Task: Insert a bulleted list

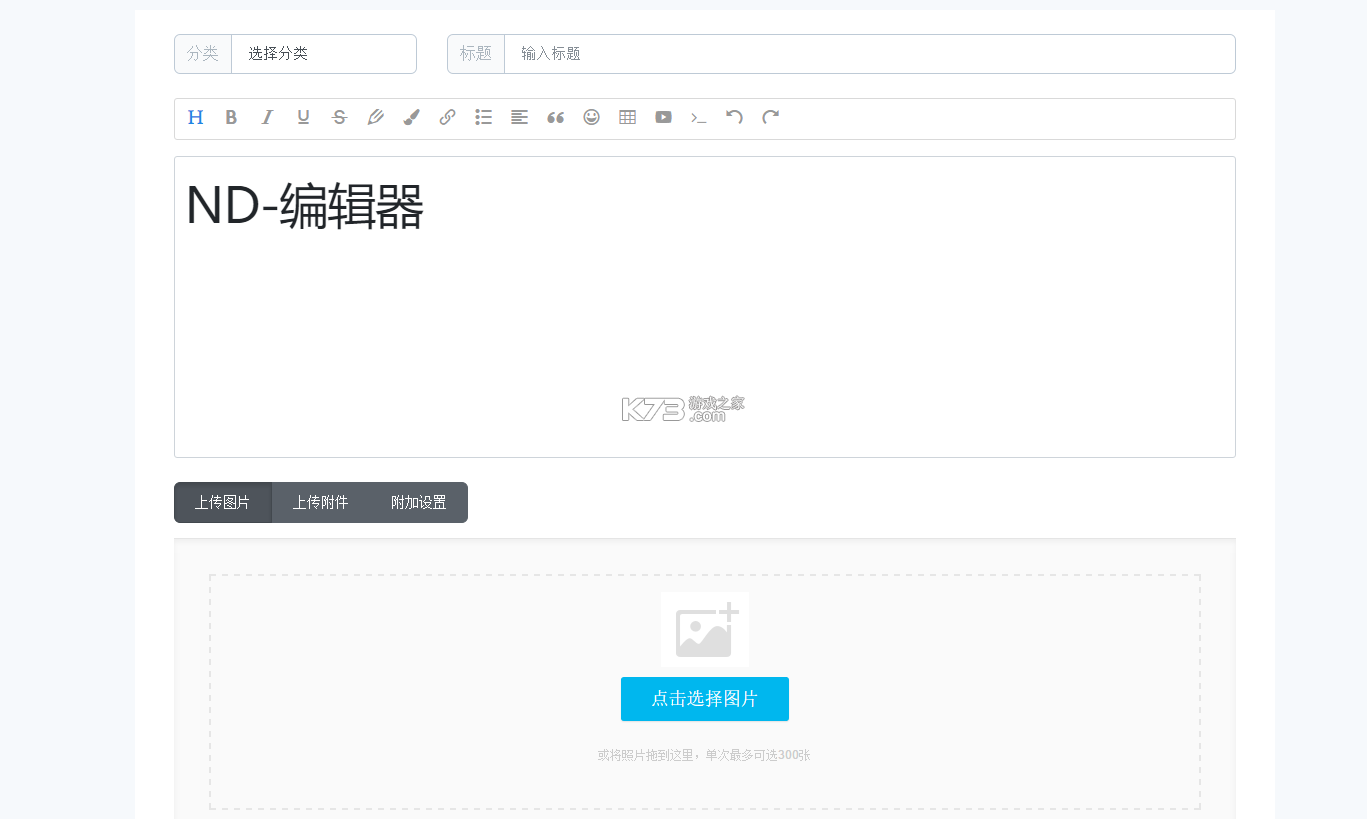Action: 483,117
